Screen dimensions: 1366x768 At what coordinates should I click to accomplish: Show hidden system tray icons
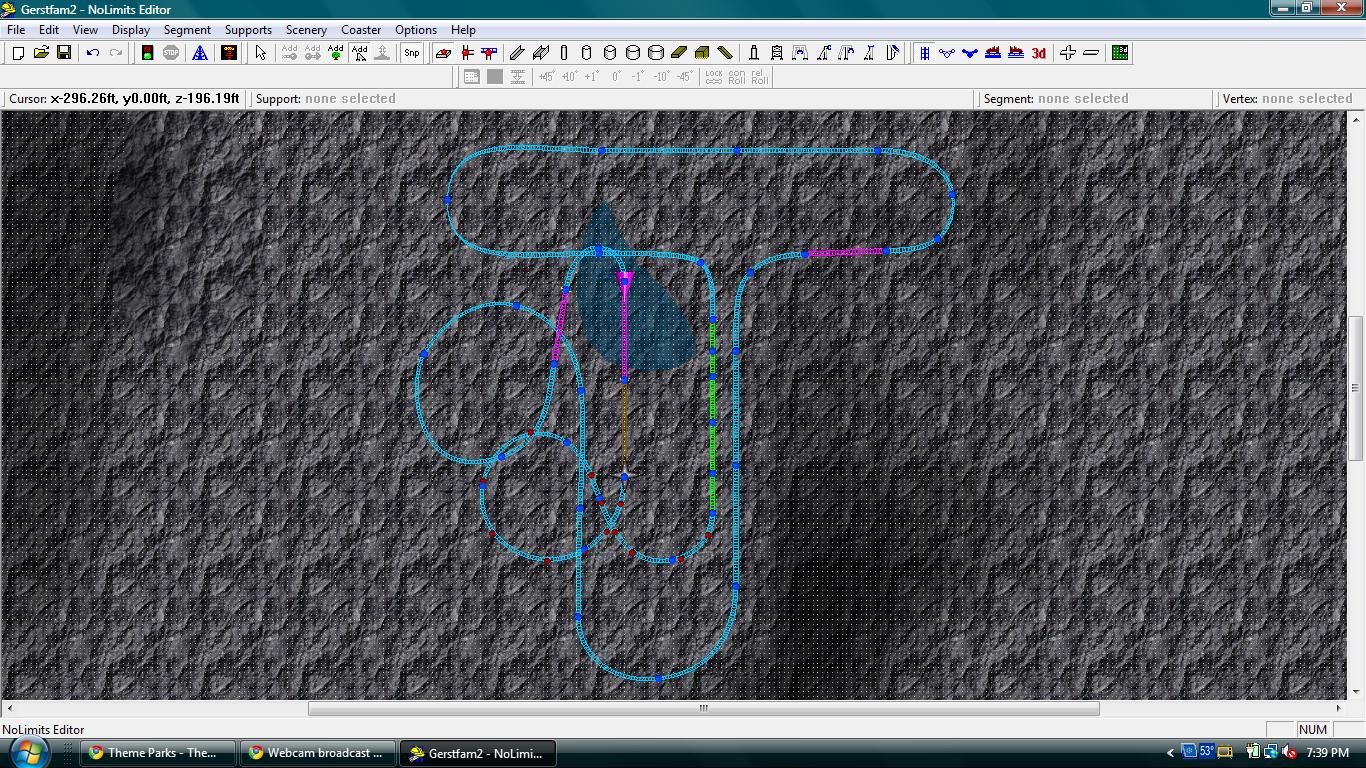tap(1170, 753)
